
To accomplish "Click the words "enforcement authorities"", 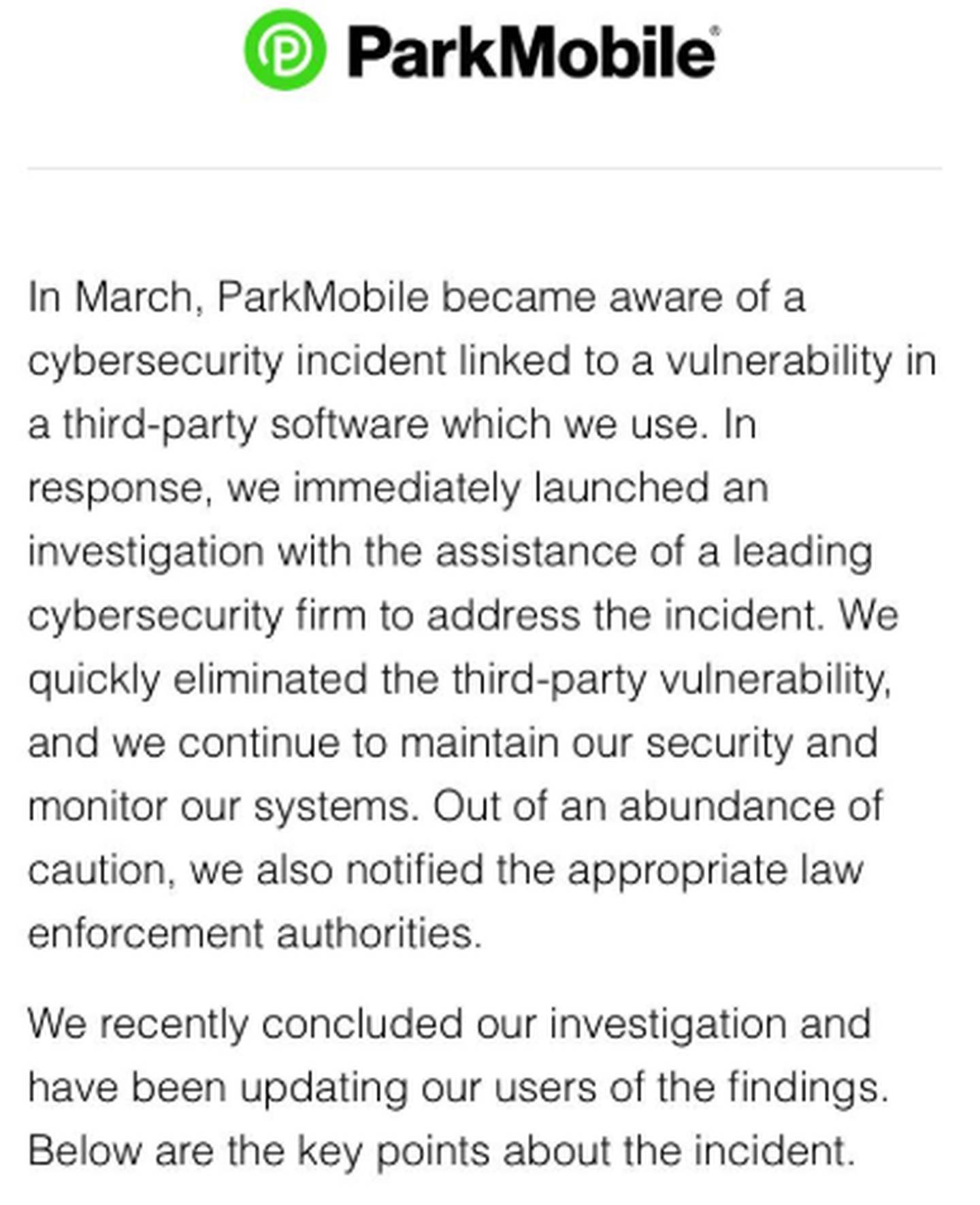I will (253, 933).
